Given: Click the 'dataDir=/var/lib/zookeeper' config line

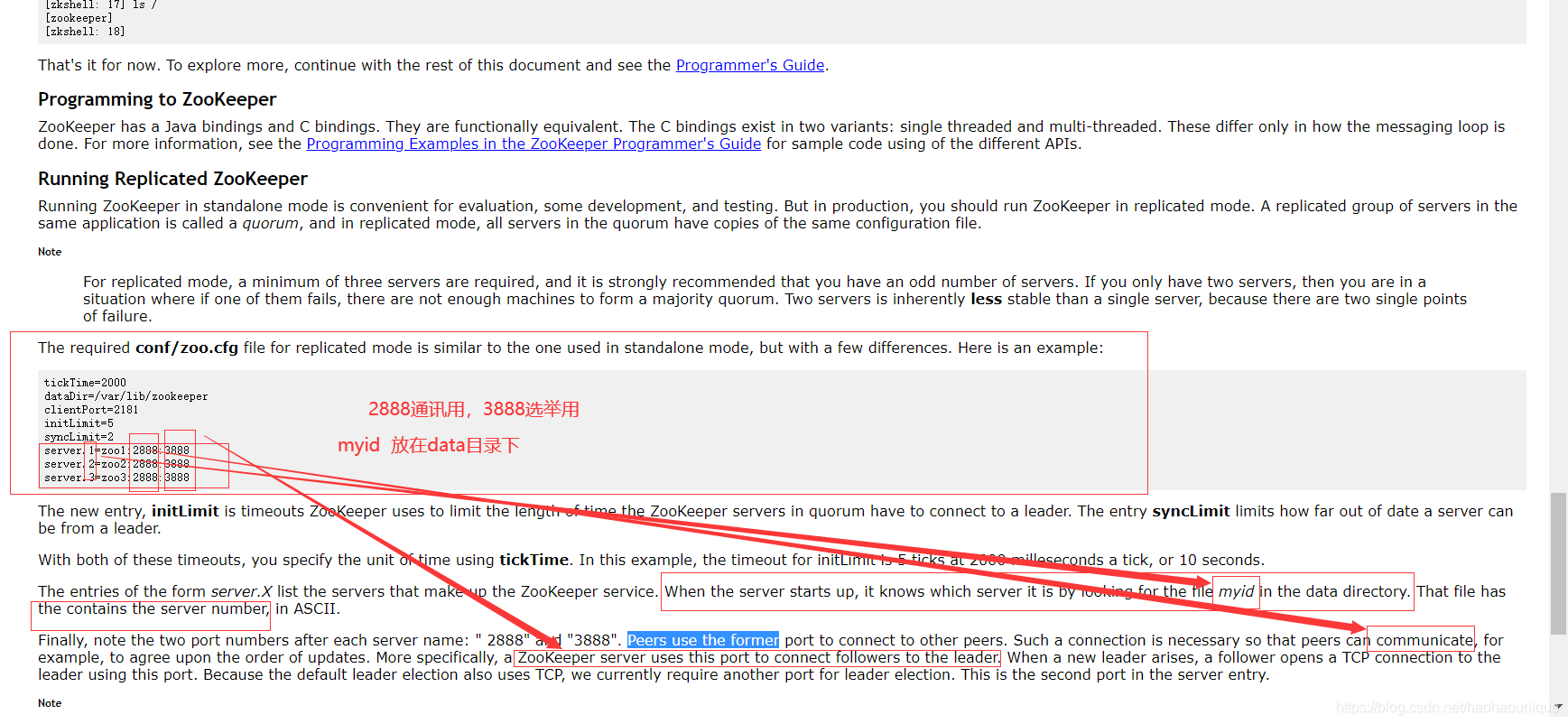Looking at the screenshot, I should click(x=125, y=396).
